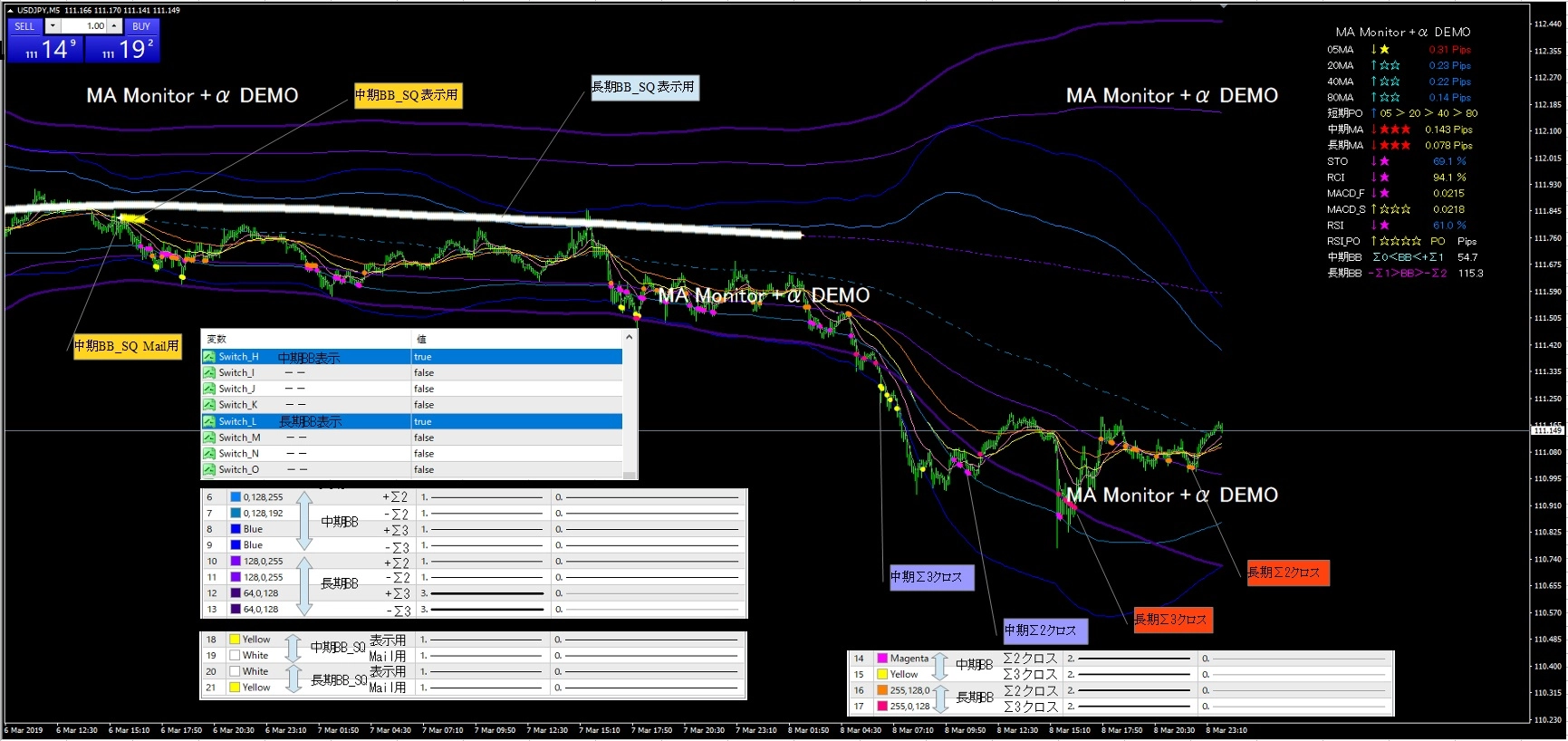This screenshot has height=741, width=1568.
Task: Pick the Yellow color swatch in row 18
Action: [x=235, y=640]
